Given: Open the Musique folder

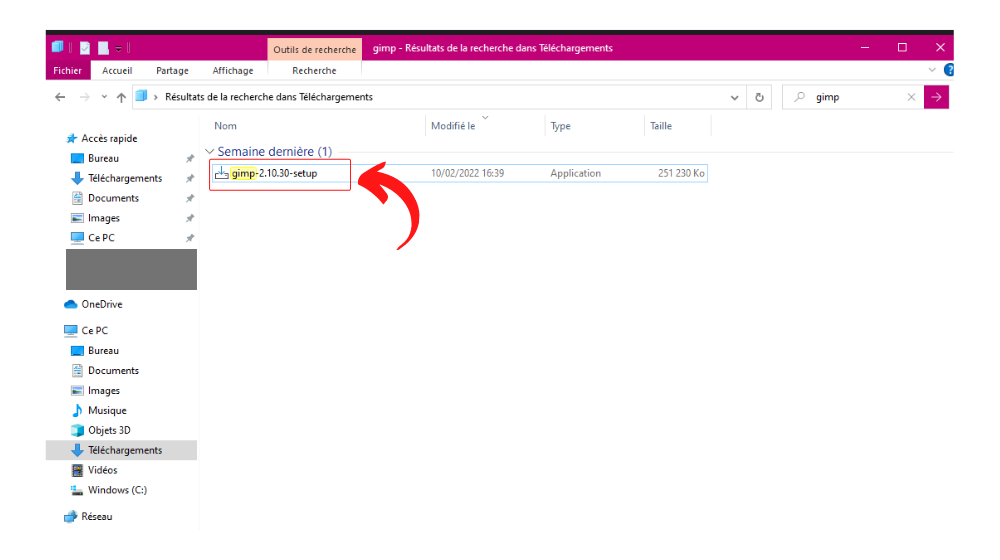Looking at the screenshot, I should 107,411.
